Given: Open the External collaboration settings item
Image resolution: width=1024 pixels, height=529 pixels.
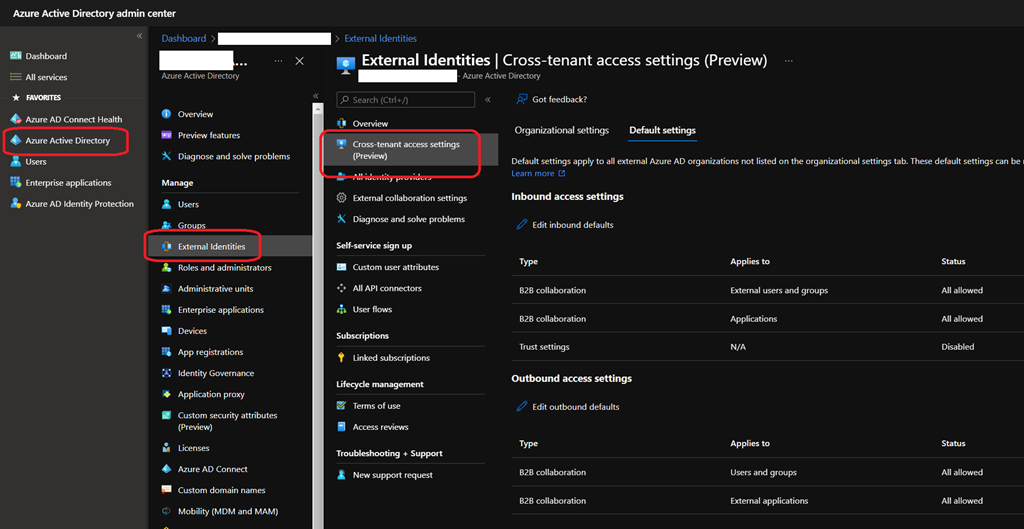Looking at the screenshot, I should tap(409, 198).
